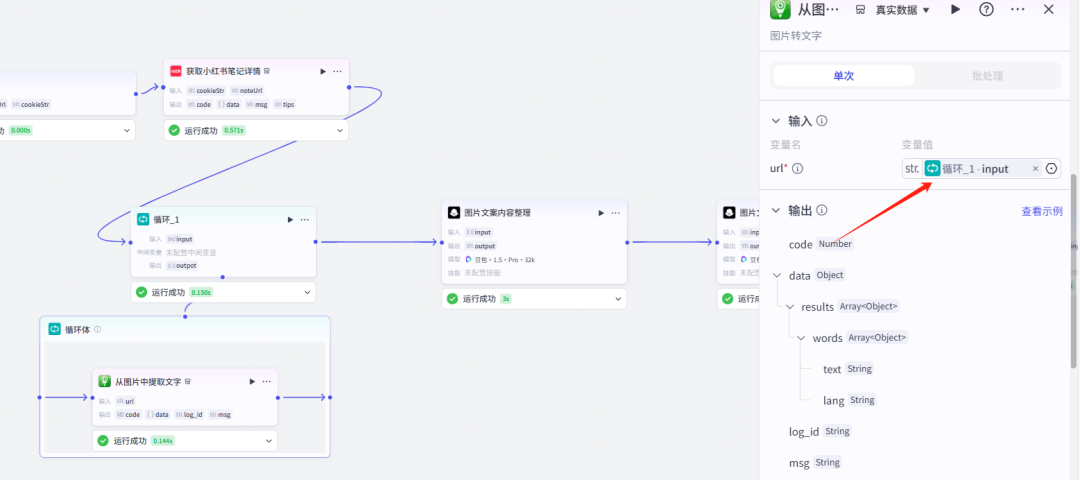Screen dimensions: 1080x480
Task: Click the url input tag on 从图片中提取文字 node
Action: point(125,401)
